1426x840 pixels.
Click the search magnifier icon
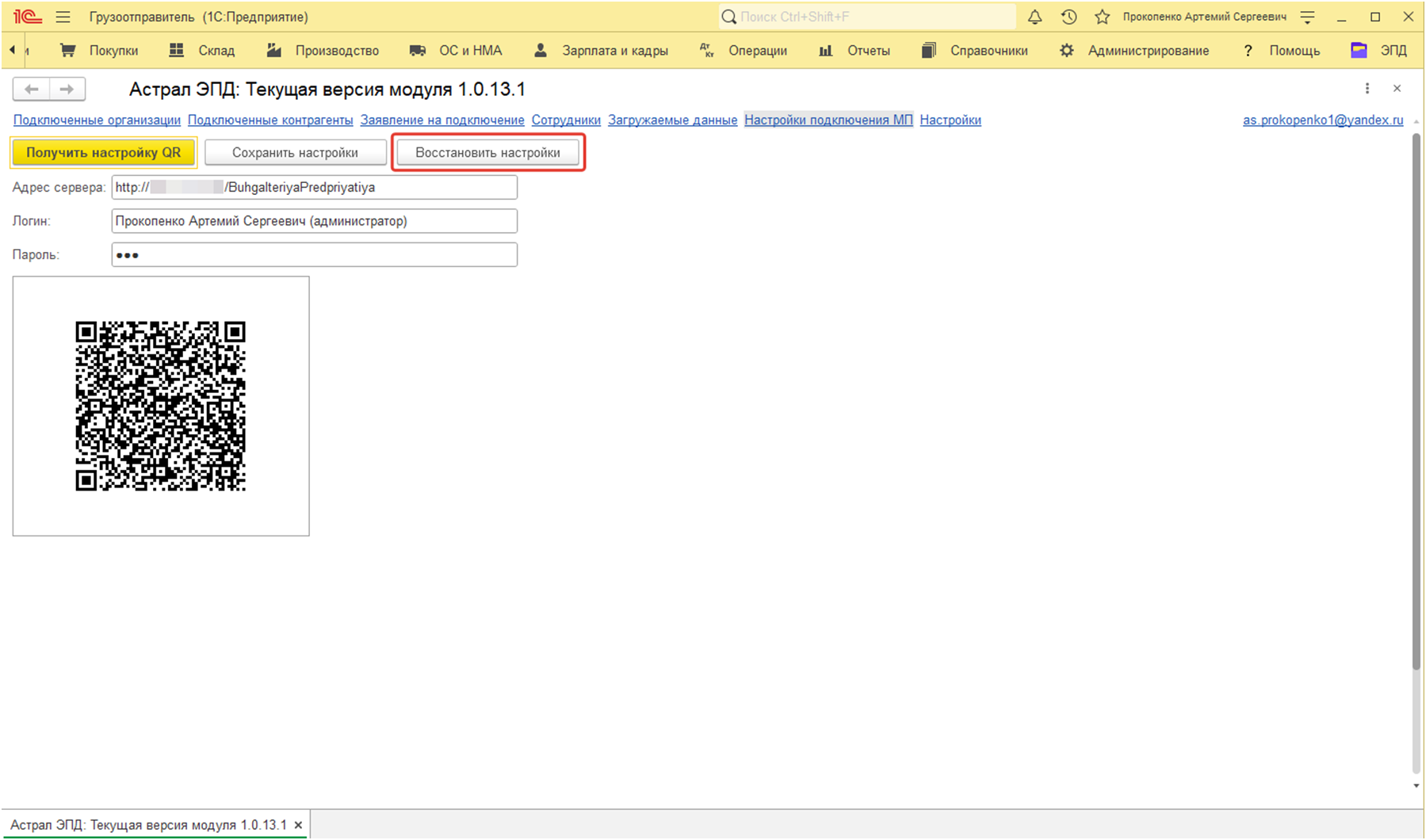(x=729, y=17)
